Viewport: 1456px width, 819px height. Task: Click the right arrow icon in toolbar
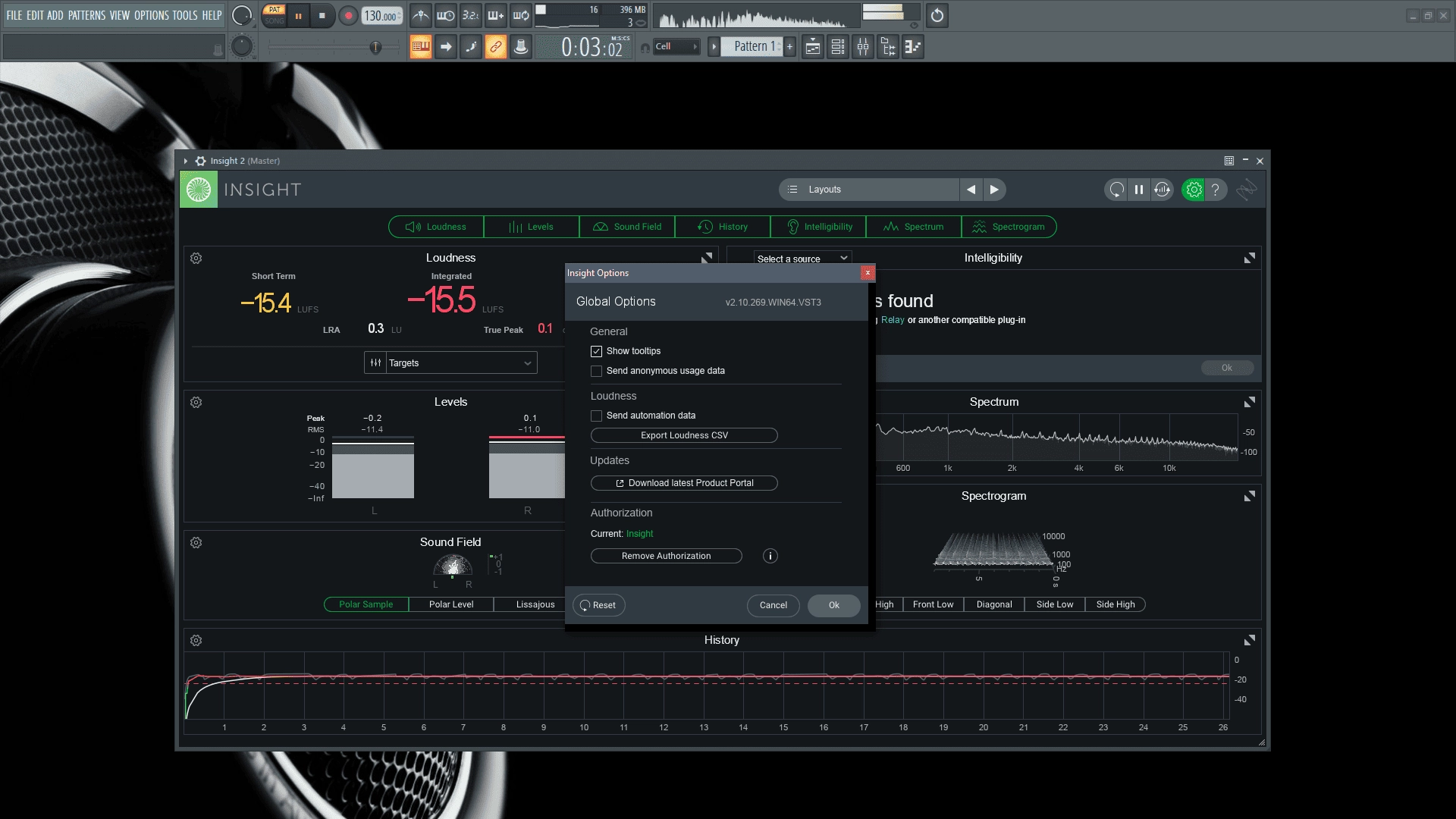(x=446, y=47)
